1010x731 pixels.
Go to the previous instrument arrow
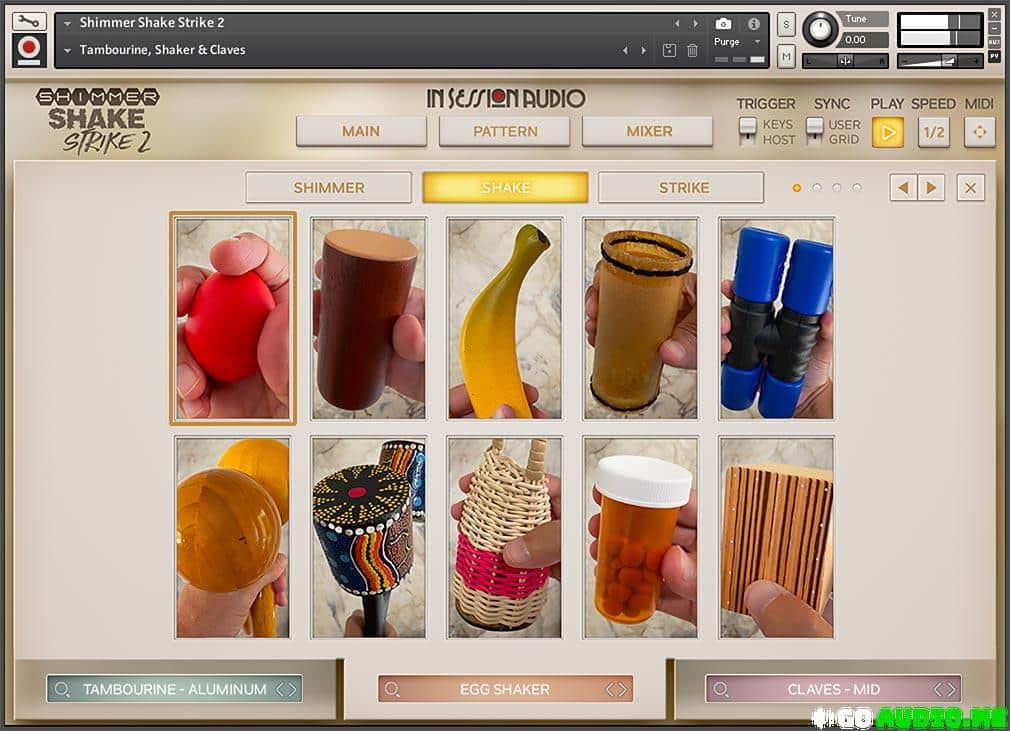pyautogui.click(x=677, y=24)
